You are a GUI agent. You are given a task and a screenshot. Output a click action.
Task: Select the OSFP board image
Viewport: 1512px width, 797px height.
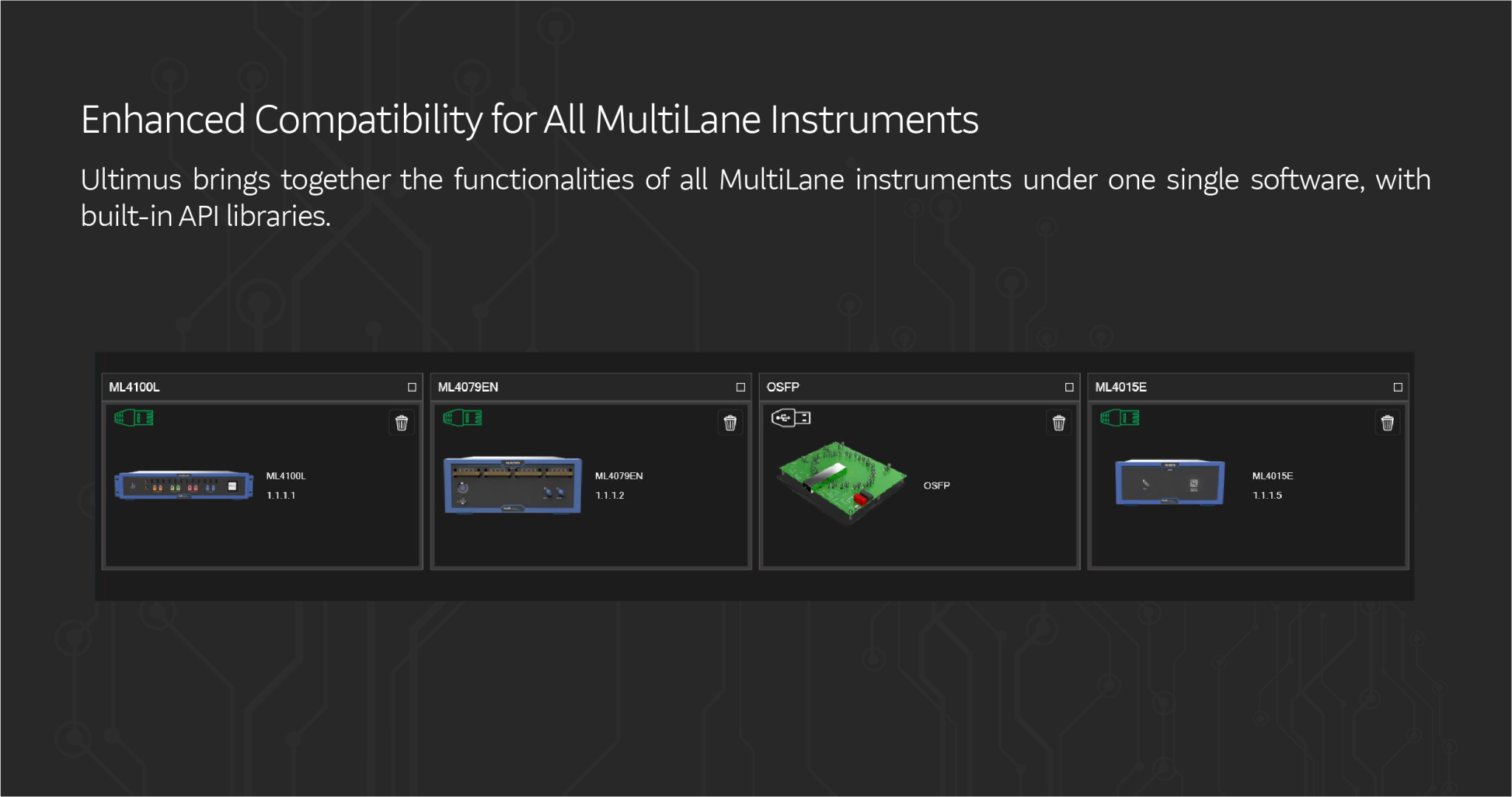point(842,483)
